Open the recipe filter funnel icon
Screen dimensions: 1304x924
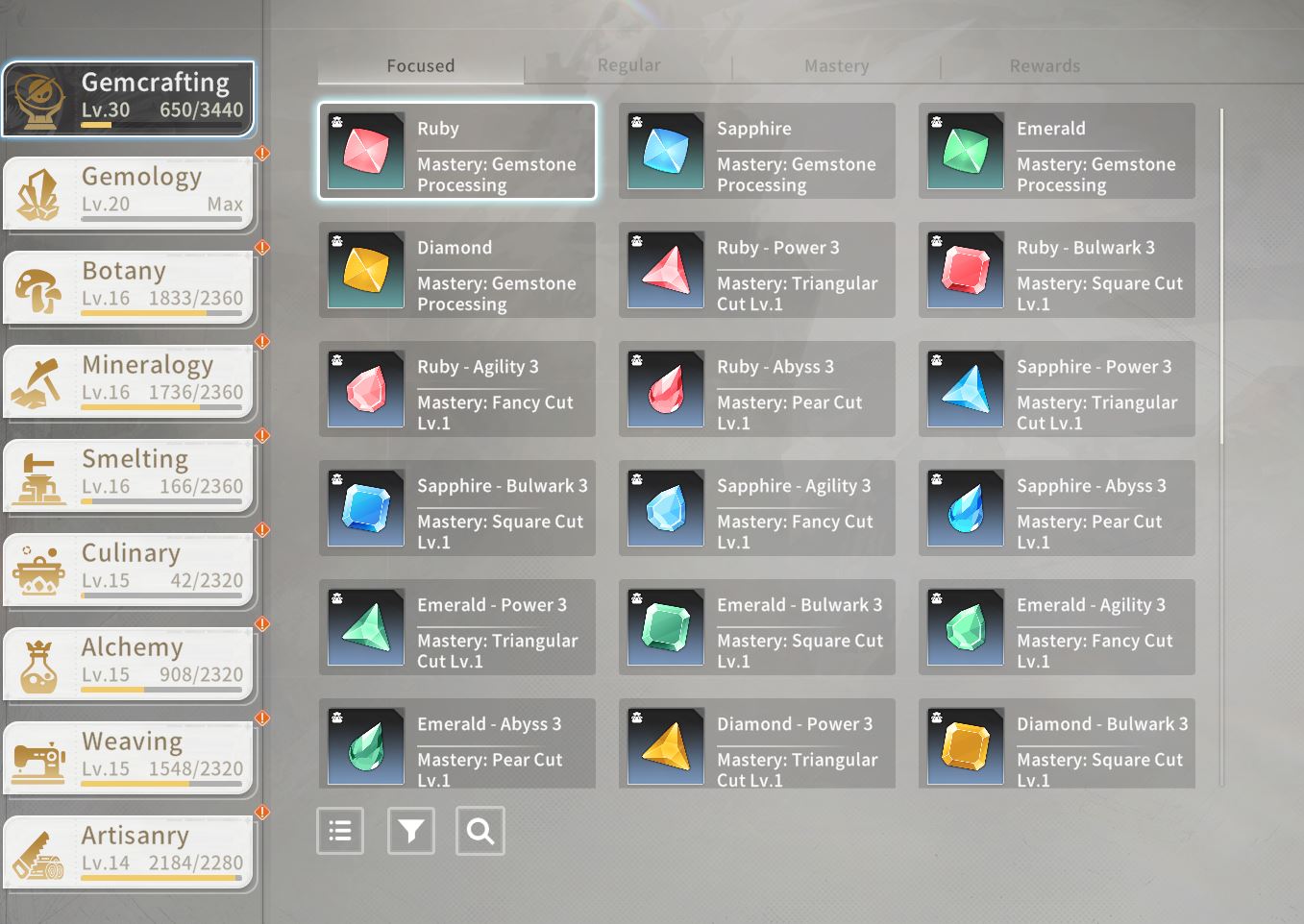[x=411, y=831]
